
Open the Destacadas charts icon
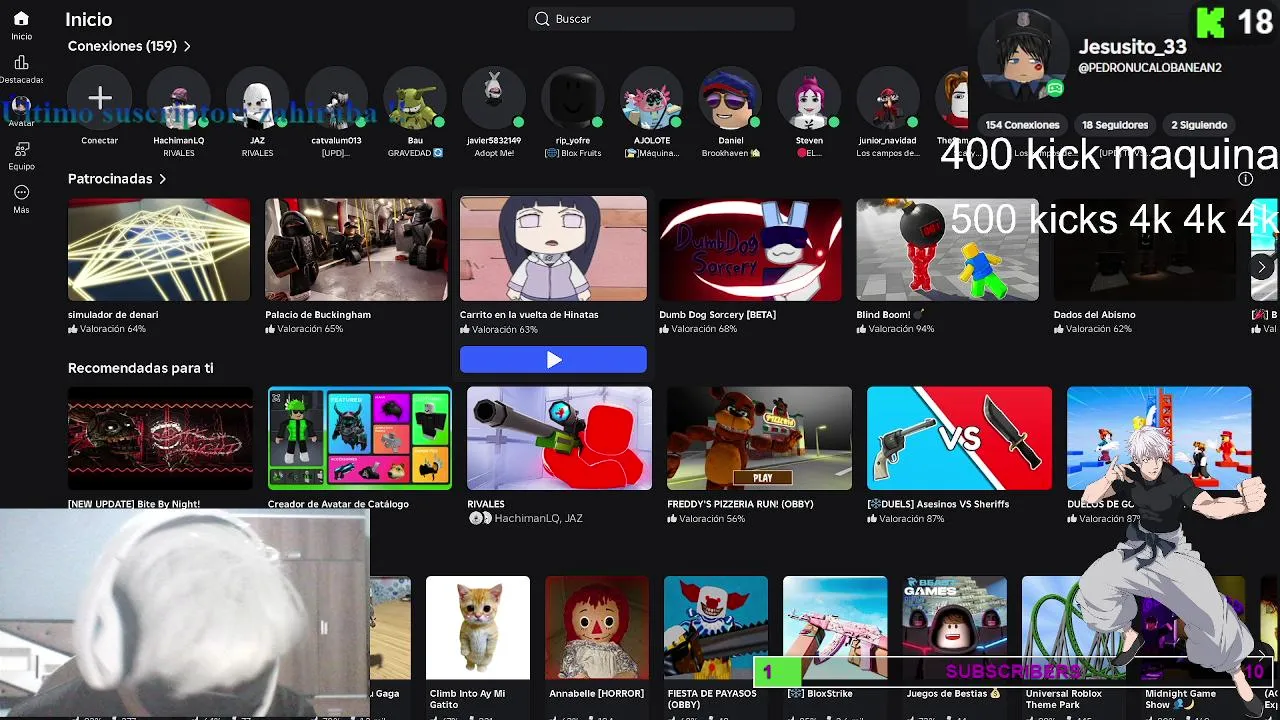tap(21, 63)
